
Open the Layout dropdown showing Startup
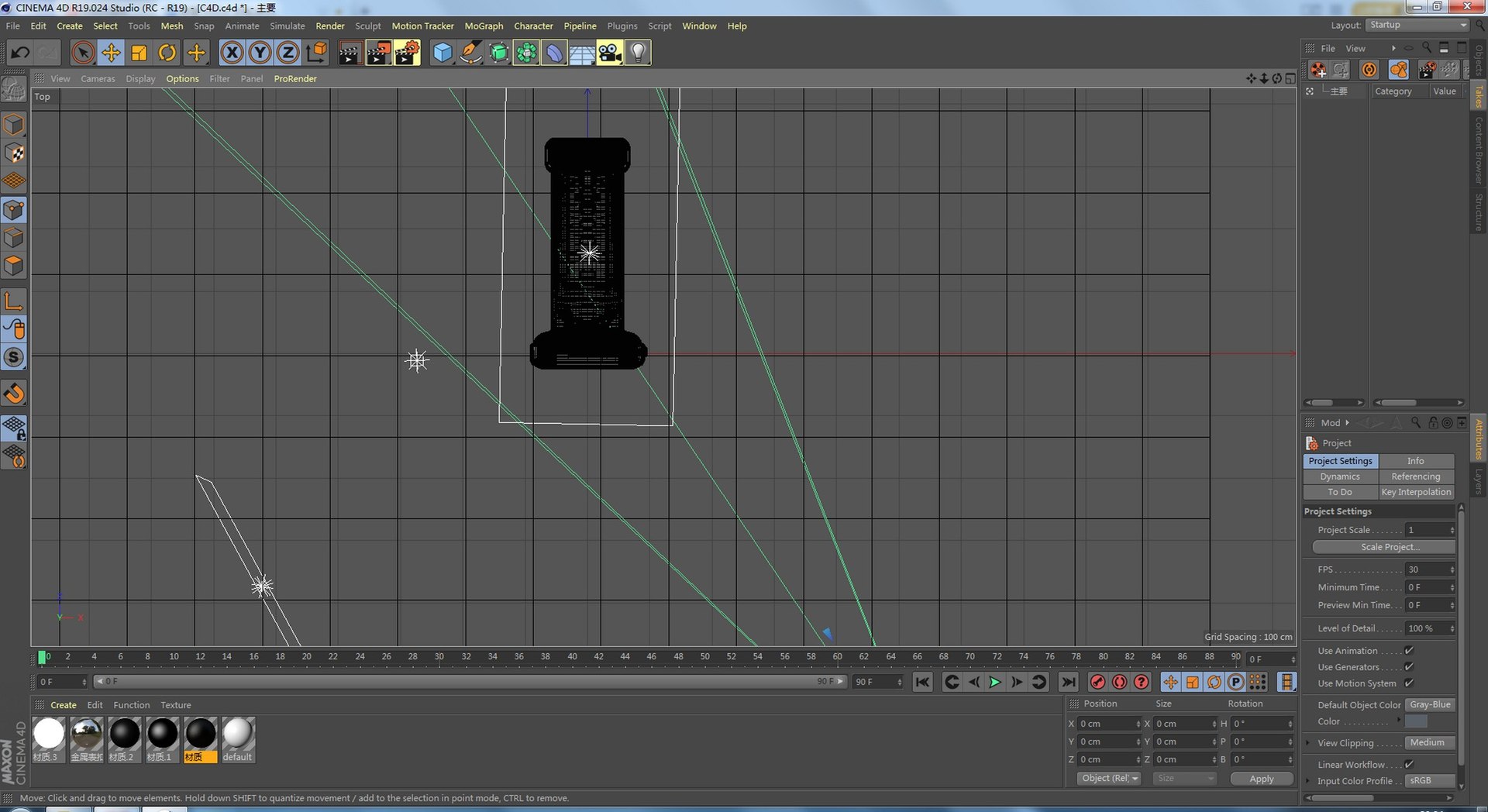pos(1417,25)
